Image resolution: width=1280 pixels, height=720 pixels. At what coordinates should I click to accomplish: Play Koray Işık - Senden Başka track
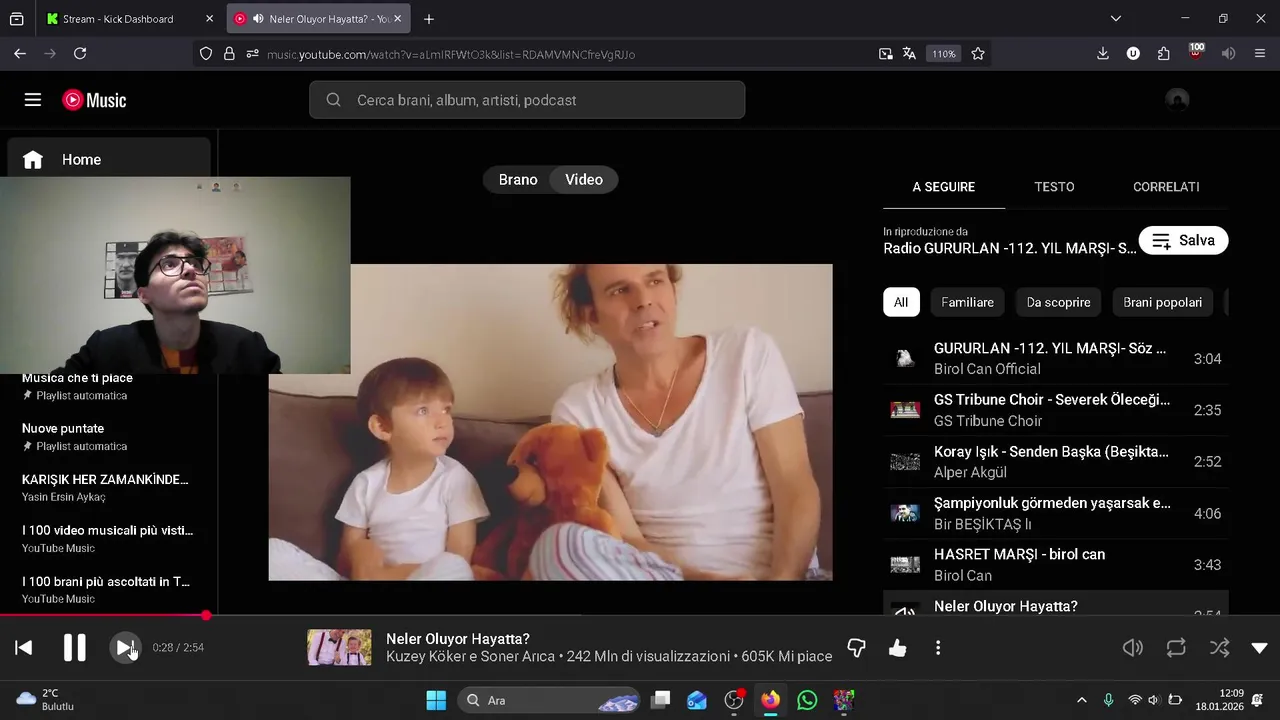click(x=1055, y=462)
